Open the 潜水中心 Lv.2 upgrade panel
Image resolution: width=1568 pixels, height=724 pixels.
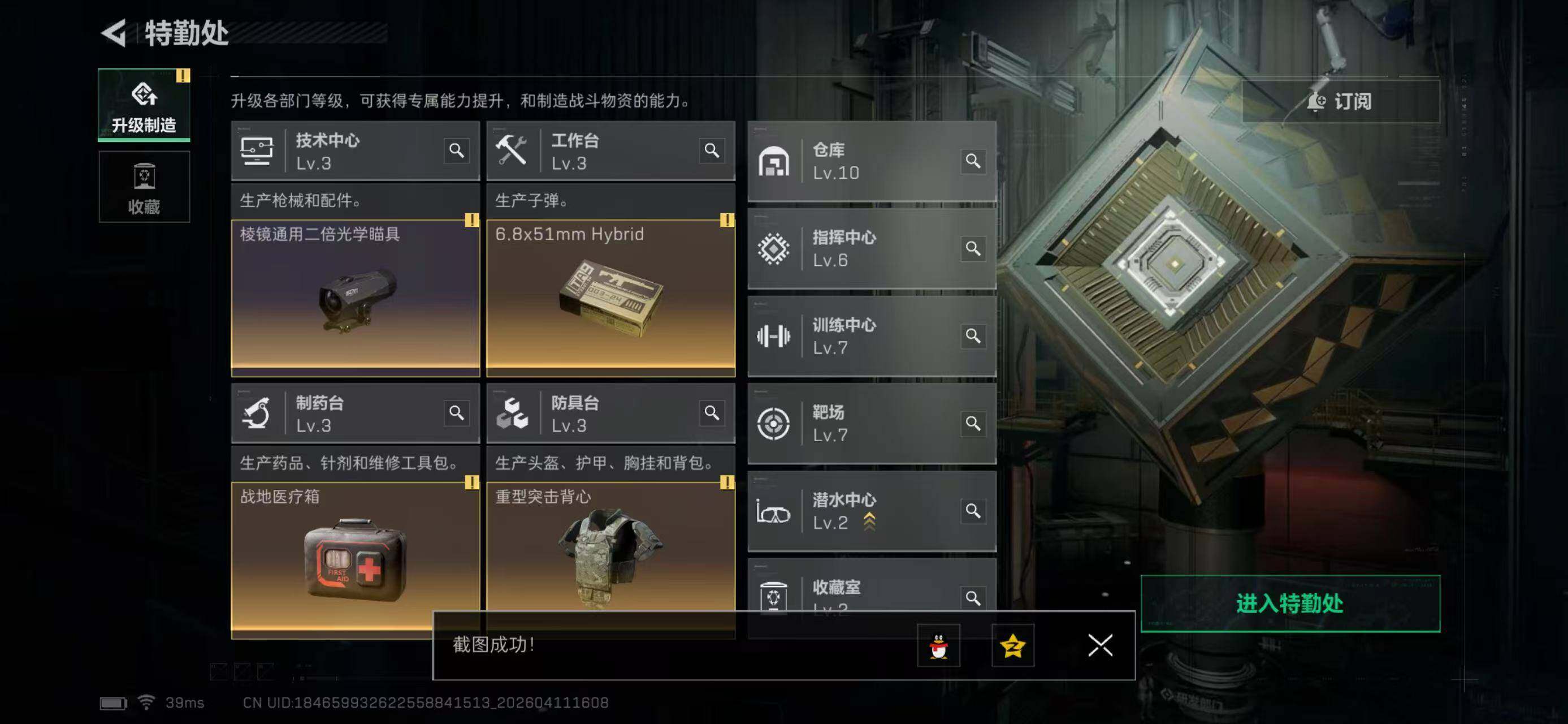872,511
